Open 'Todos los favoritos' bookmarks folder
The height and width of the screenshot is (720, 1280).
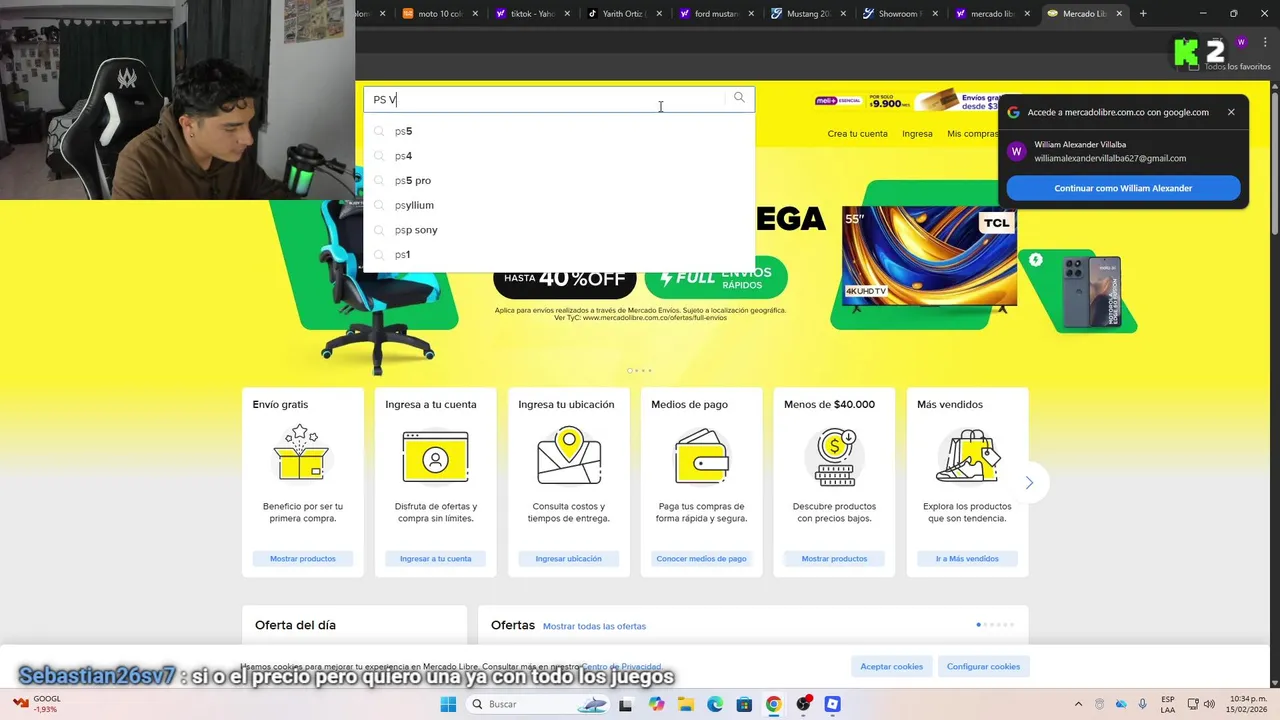1230,67
